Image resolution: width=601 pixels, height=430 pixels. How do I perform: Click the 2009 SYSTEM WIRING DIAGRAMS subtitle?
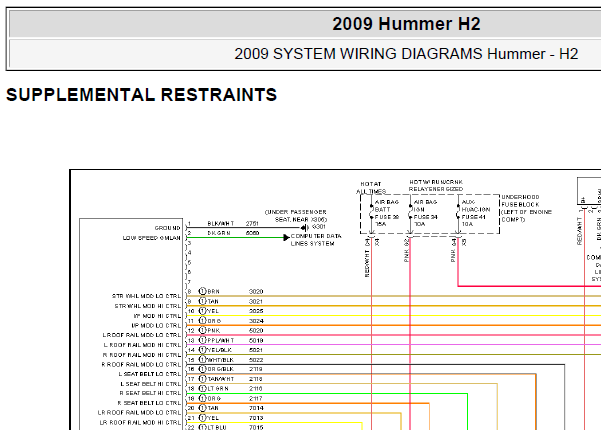click(x=406, y=54)
